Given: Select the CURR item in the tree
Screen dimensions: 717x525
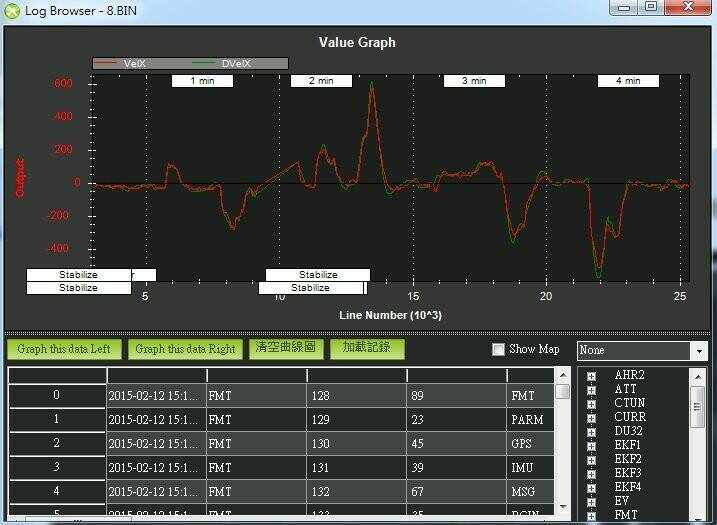Looking at the screenshot, I should pos(630,417).
